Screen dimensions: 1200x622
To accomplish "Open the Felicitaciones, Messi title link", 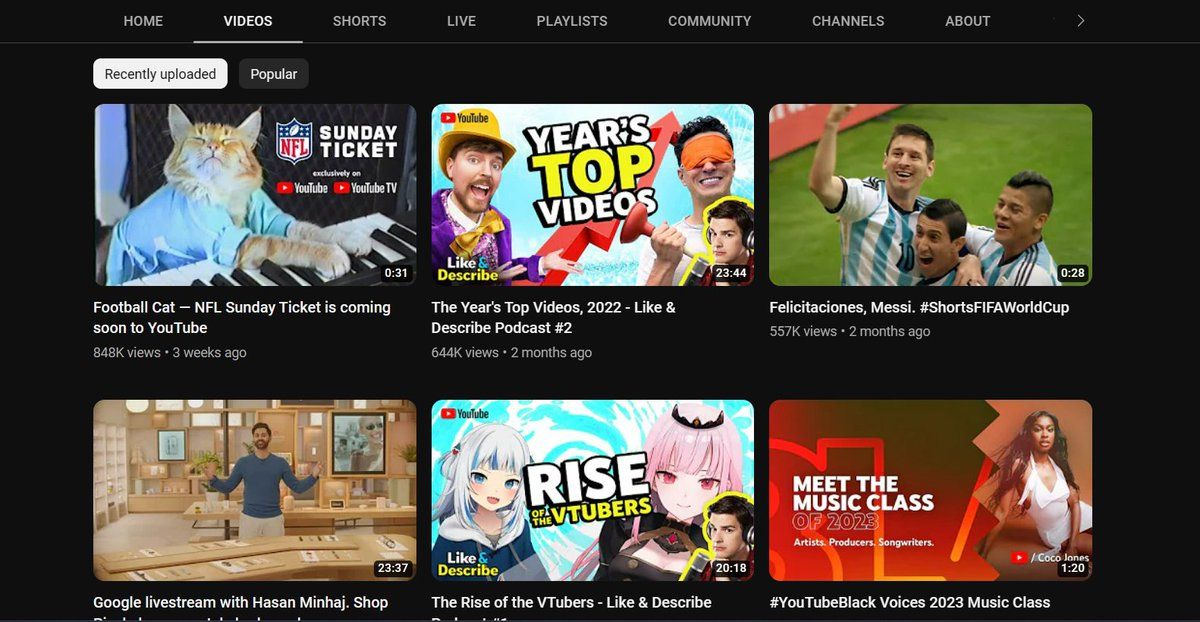I will (x=918, y=307).
